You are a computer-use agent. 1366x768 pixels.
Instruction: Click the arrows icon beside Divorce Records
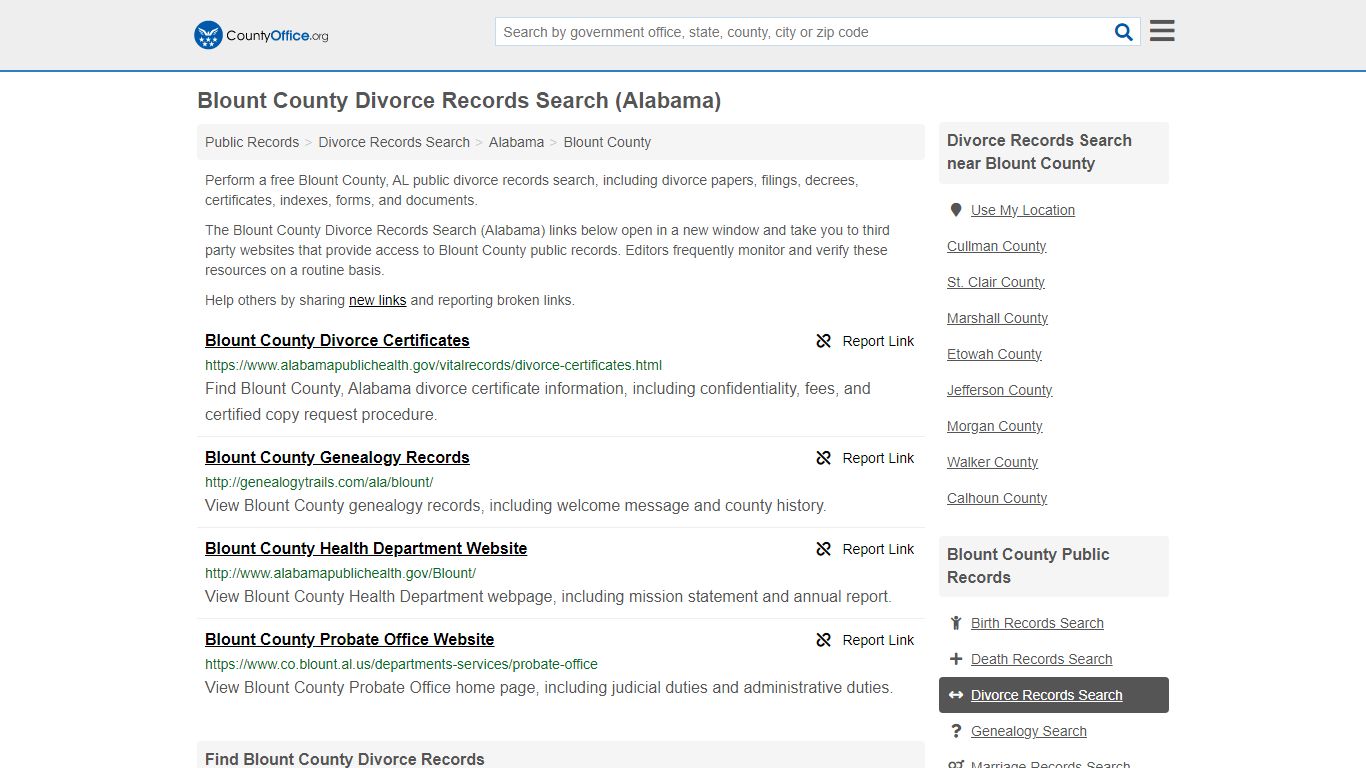click(956, 695)
